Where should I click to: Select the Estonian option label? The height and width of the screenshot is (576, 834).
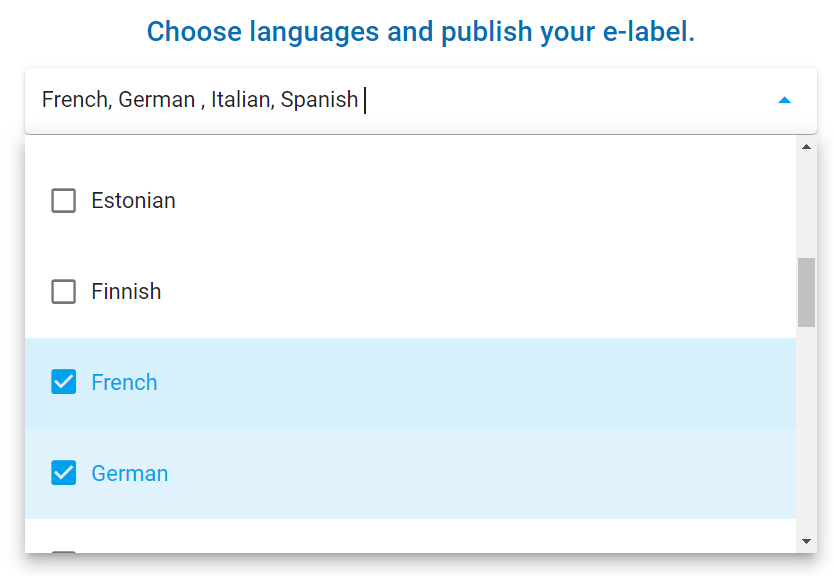[x=133, y=201]
